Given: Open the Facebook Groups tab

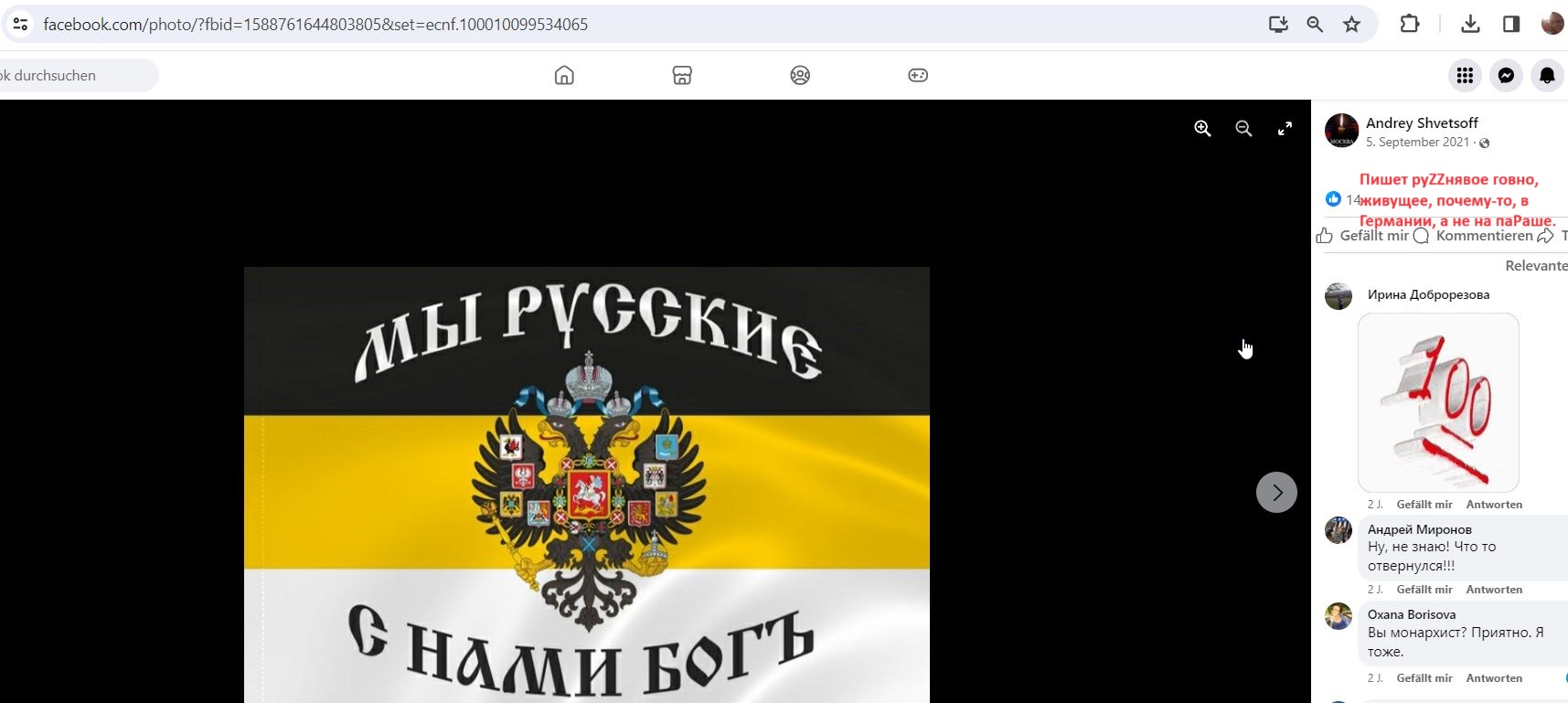Looking at the screenshot, I should coord(800,75).
